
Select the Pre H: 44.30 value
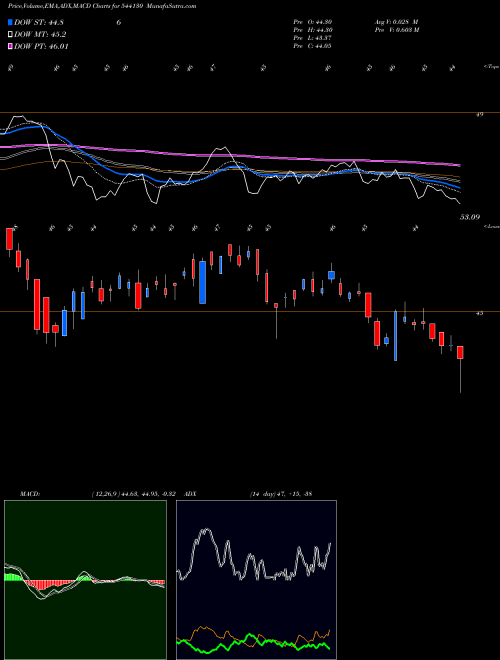click(312, 30)
